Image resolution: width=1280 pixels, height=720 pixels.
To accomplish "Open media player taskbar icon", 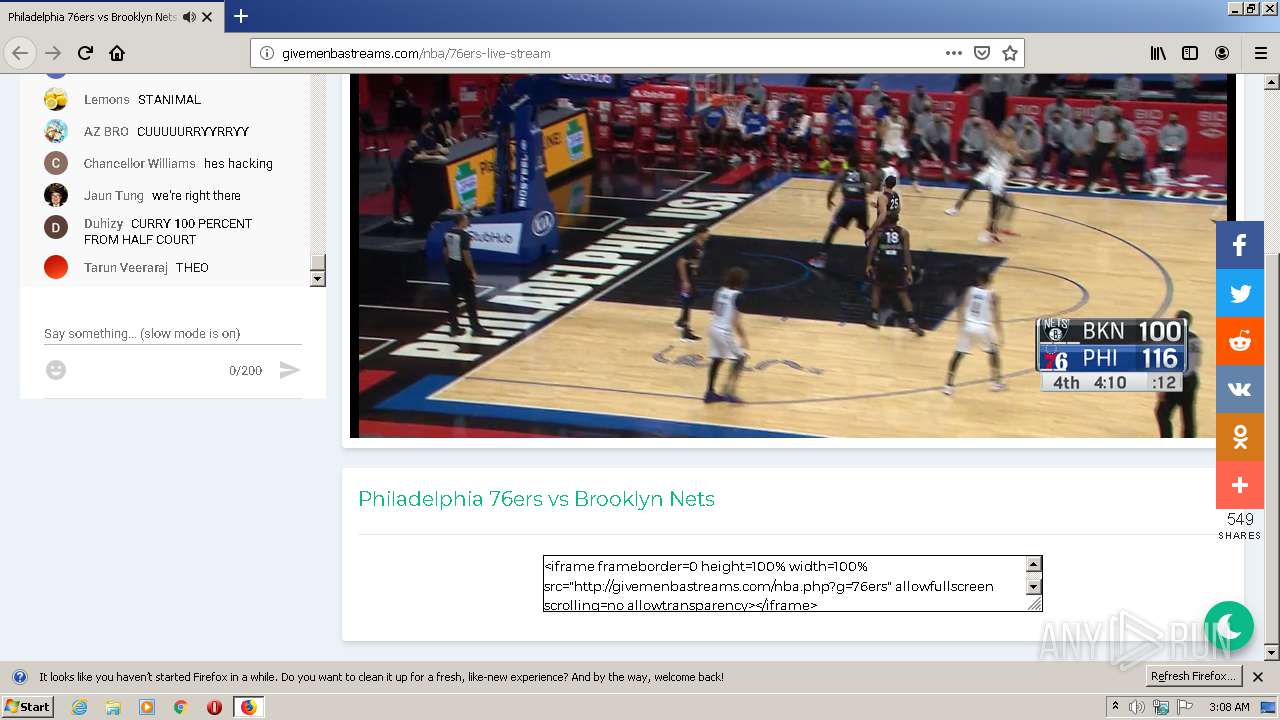I will [x=147, y=707].
